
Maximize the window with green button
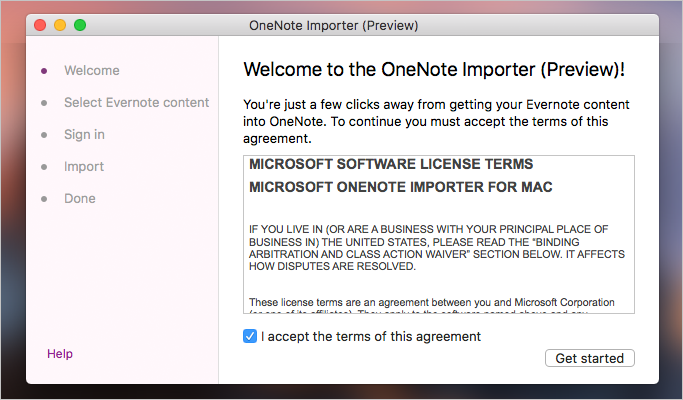click(x=80, y=25)
